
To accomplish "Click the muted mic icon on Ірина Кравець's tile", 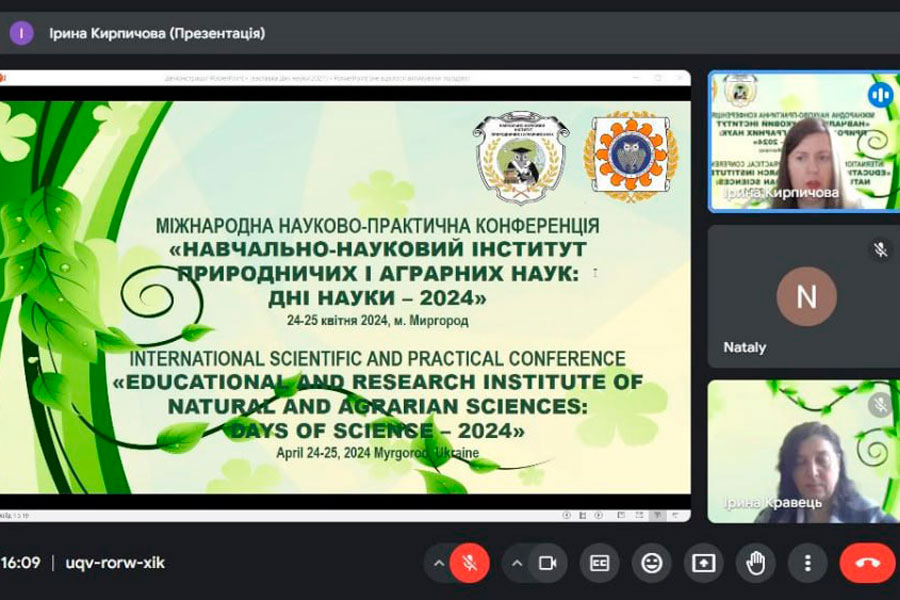I will [880, 404].
